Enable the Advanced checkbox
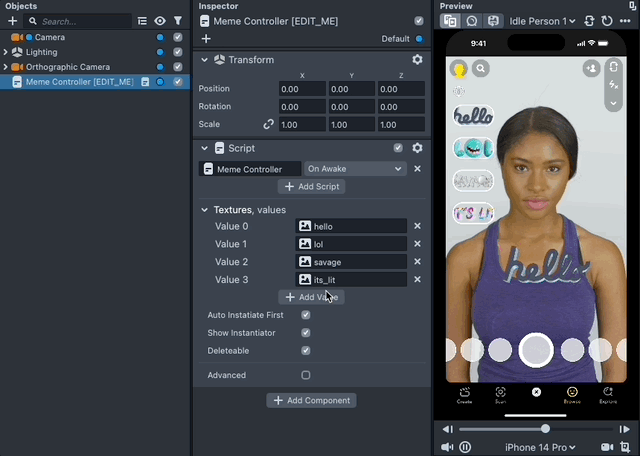 pyautogui.click(x=306, y=375)
